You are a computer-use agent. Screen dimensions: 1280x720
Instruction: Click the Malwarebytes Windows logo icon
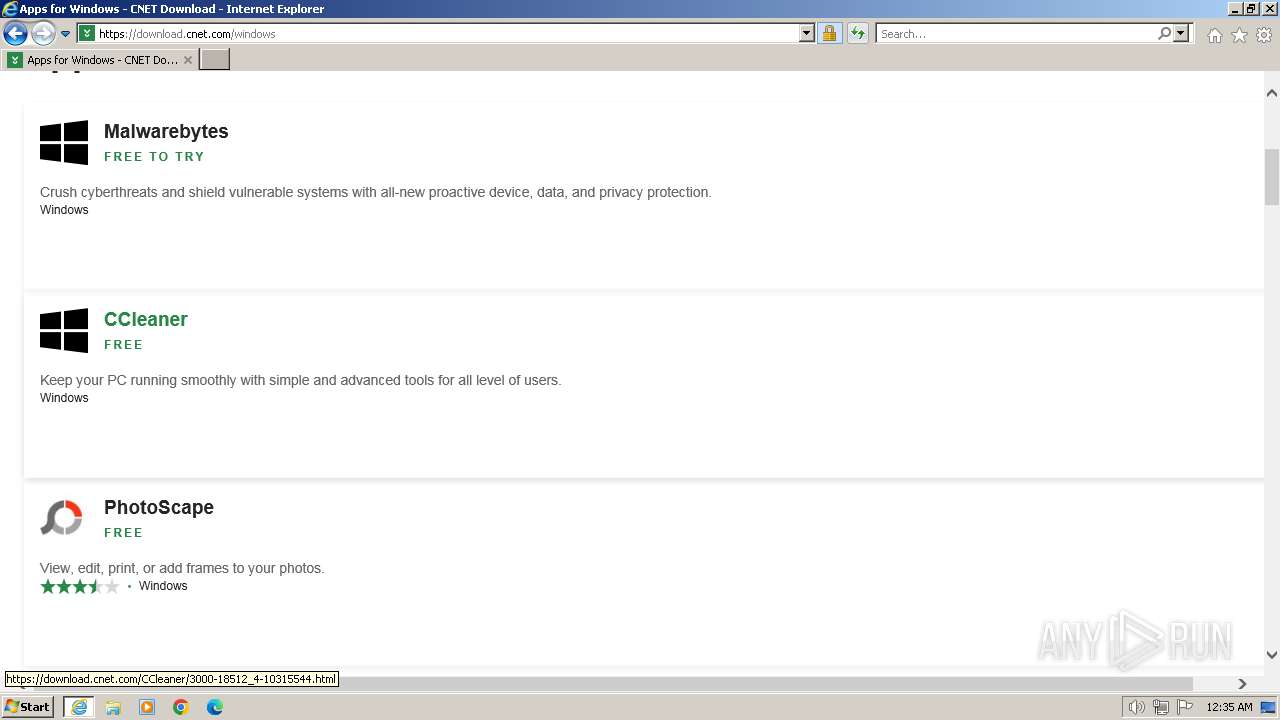point(64,142)
